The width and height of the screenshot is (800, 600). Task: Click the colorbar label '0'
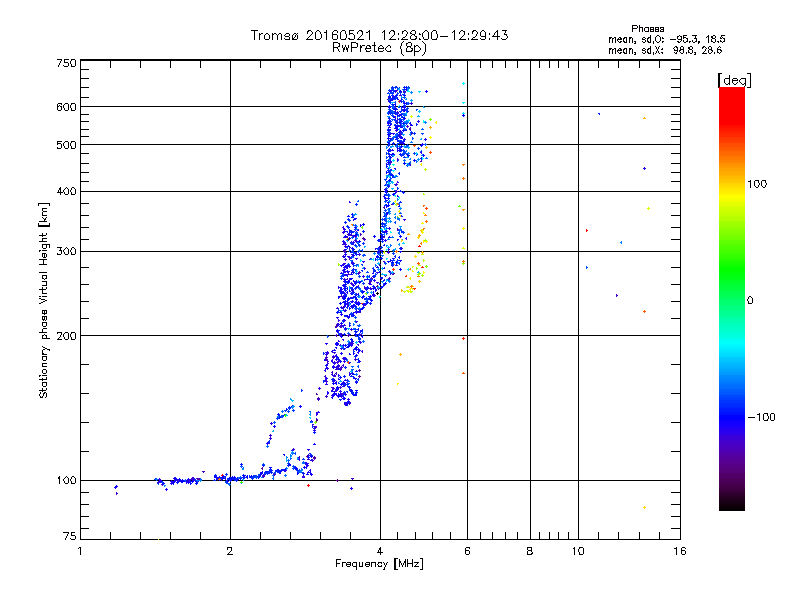(750, 301)
